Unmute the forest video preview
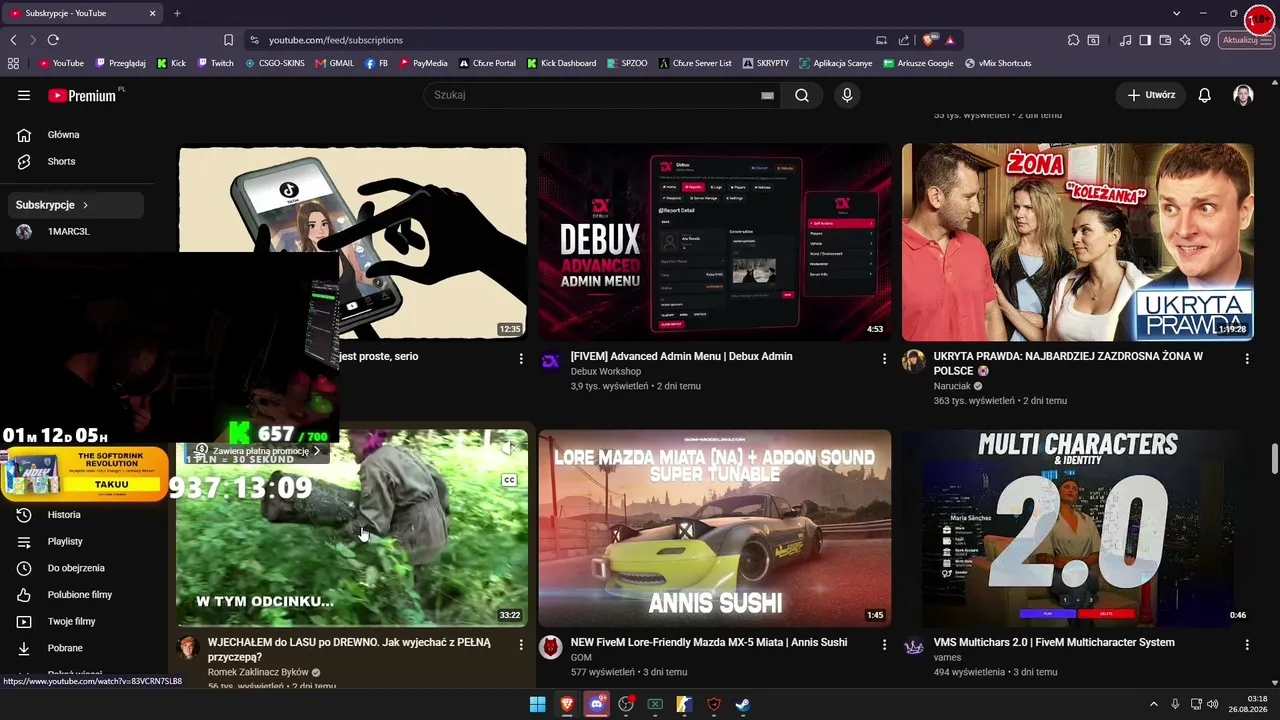 508,450
